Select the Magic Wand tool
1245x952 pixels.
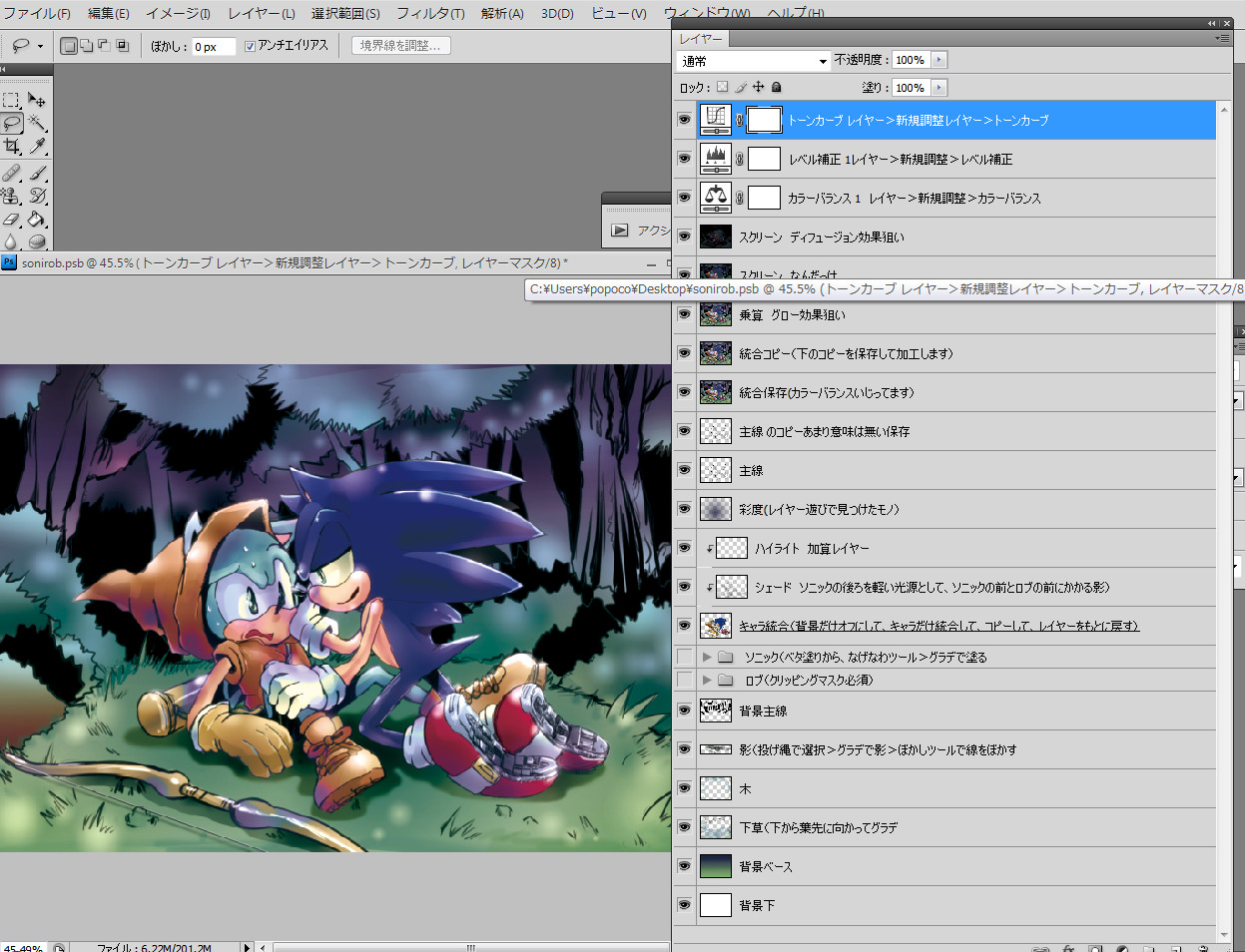pos(37,123)
